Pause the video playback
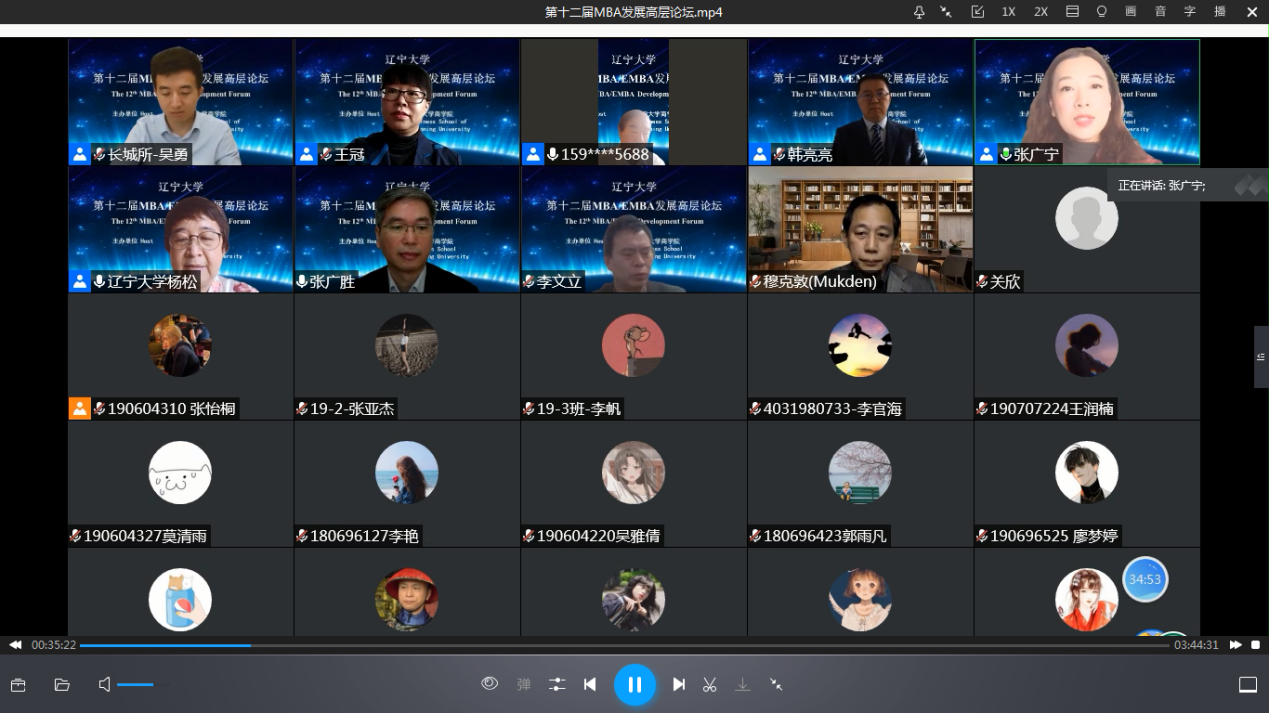 click(x=634, y=685)
